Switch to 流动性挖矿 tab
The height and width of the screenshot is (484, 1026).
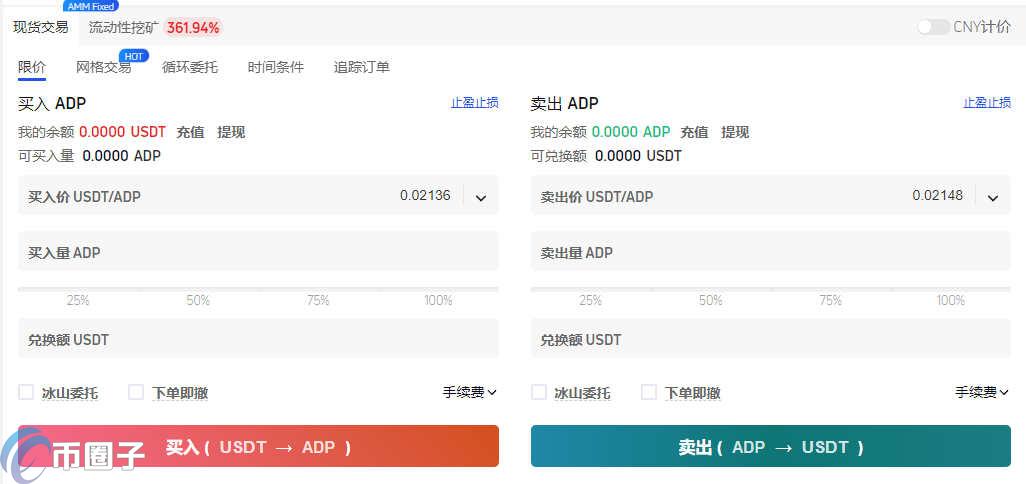click(x=123, y=27)
